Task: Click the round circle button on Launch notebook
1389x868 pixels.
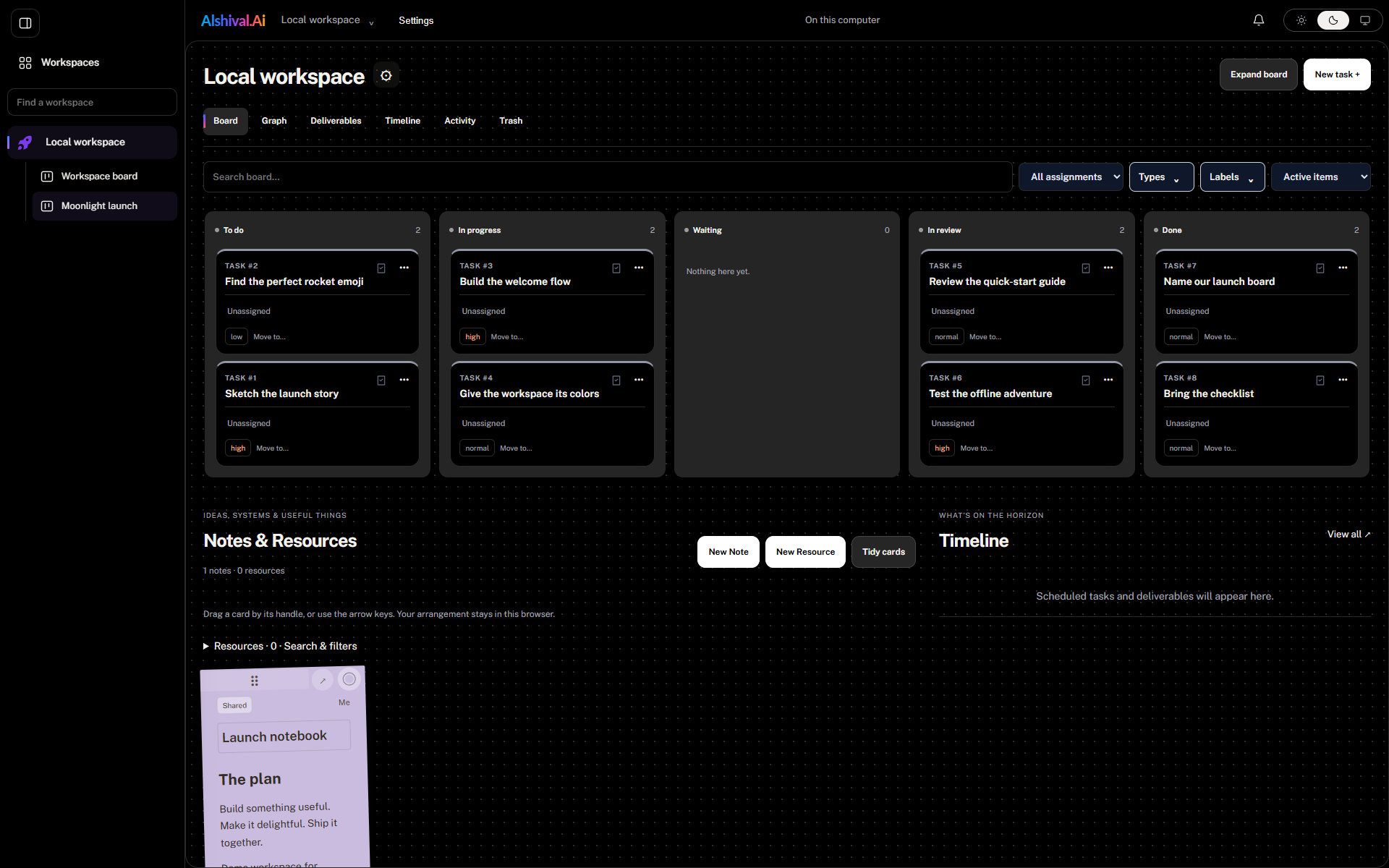Action: tap(349, 678)
